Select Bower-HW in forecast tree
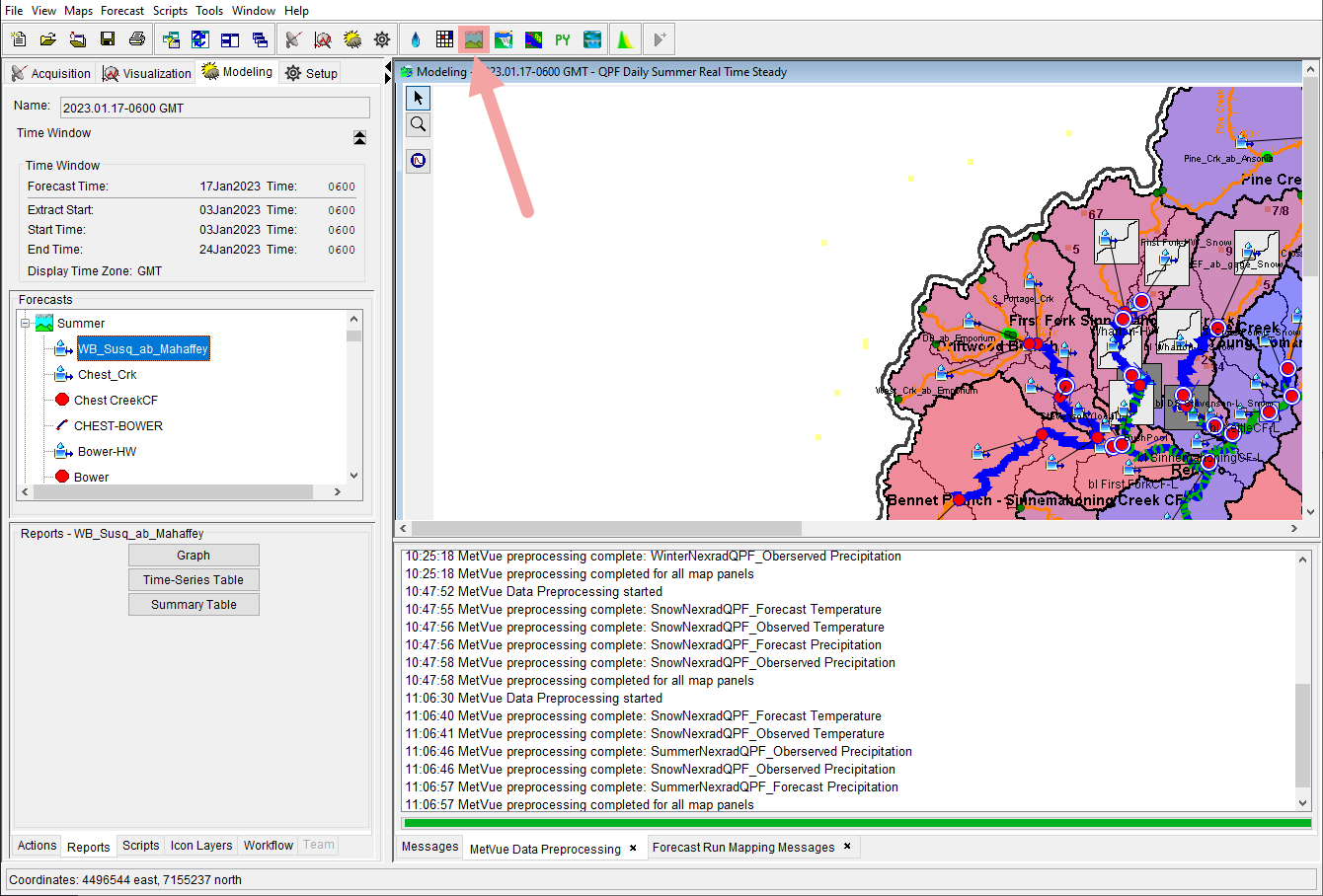This screenshot has width=1323, height=896. click(107, 452)
